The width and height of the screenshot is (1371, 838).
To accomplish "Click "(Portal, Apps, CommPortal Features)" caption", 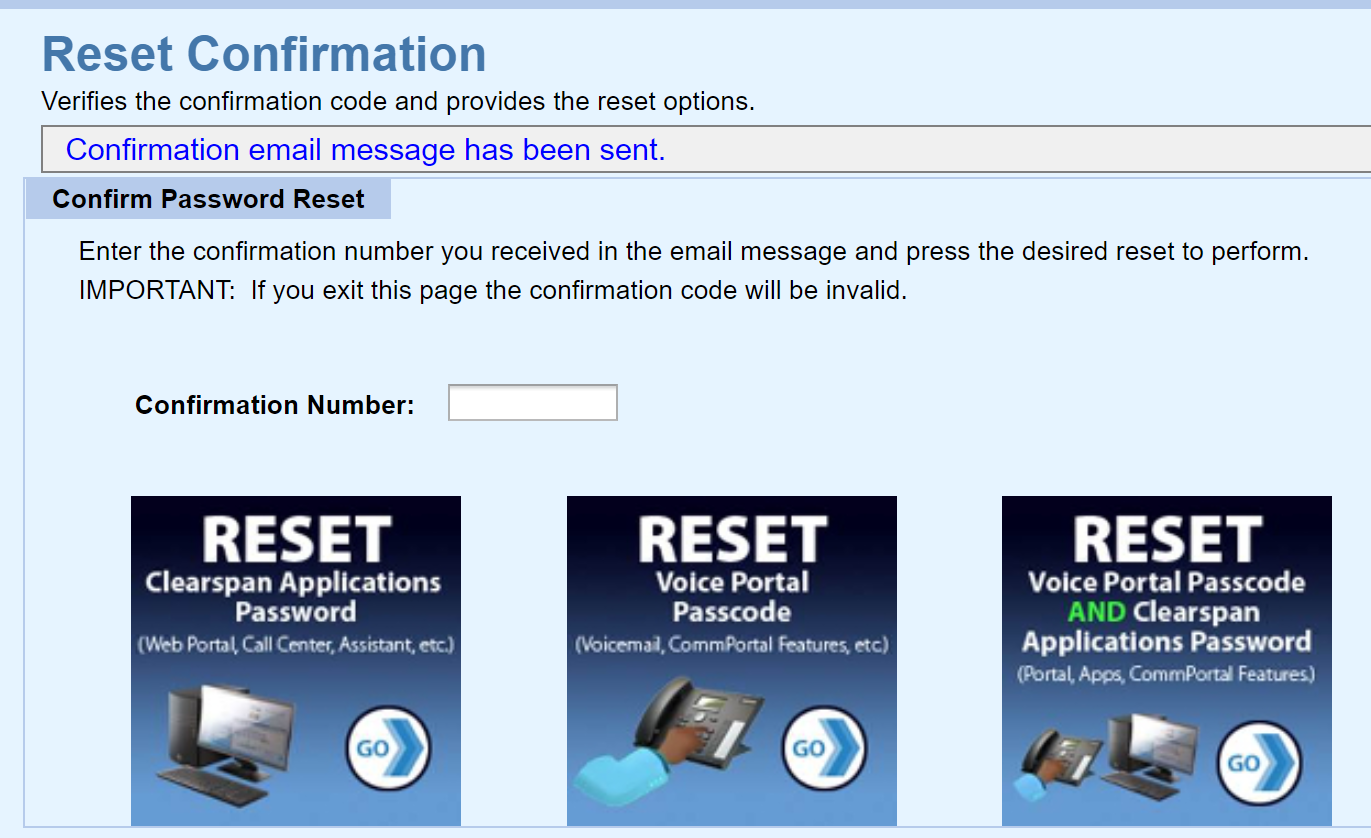I will [1167, 674].
